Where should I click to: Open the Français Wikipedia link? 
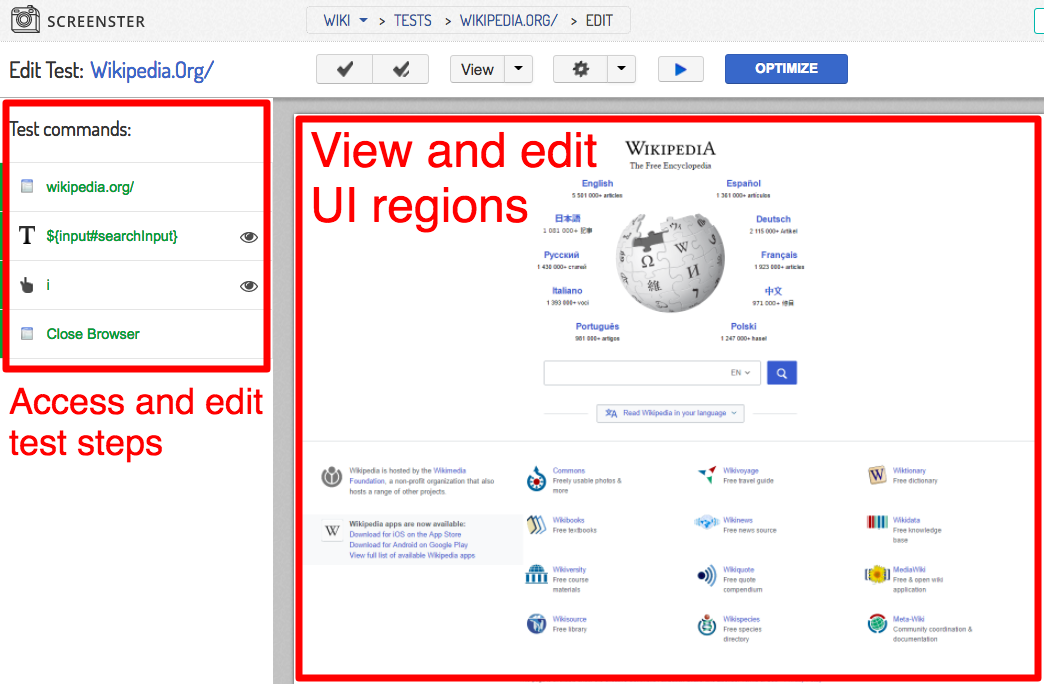tap(779, 255)
